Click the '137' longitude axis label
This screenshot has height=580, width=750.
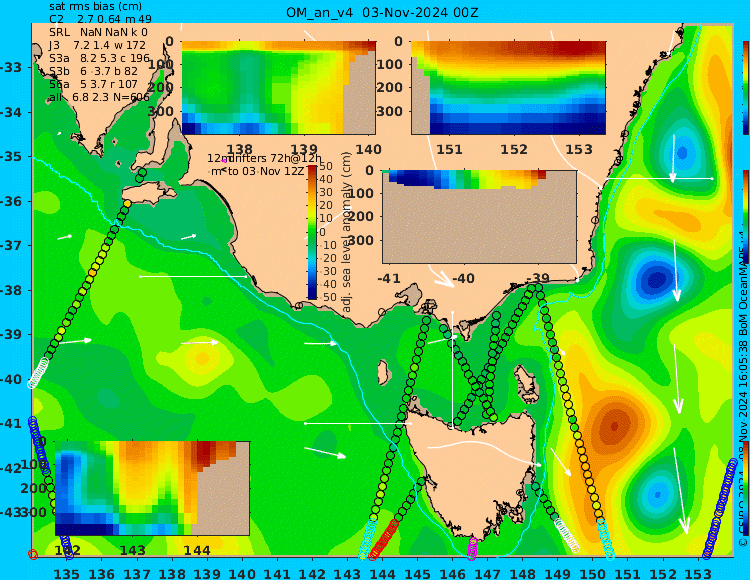click(137, 573)
